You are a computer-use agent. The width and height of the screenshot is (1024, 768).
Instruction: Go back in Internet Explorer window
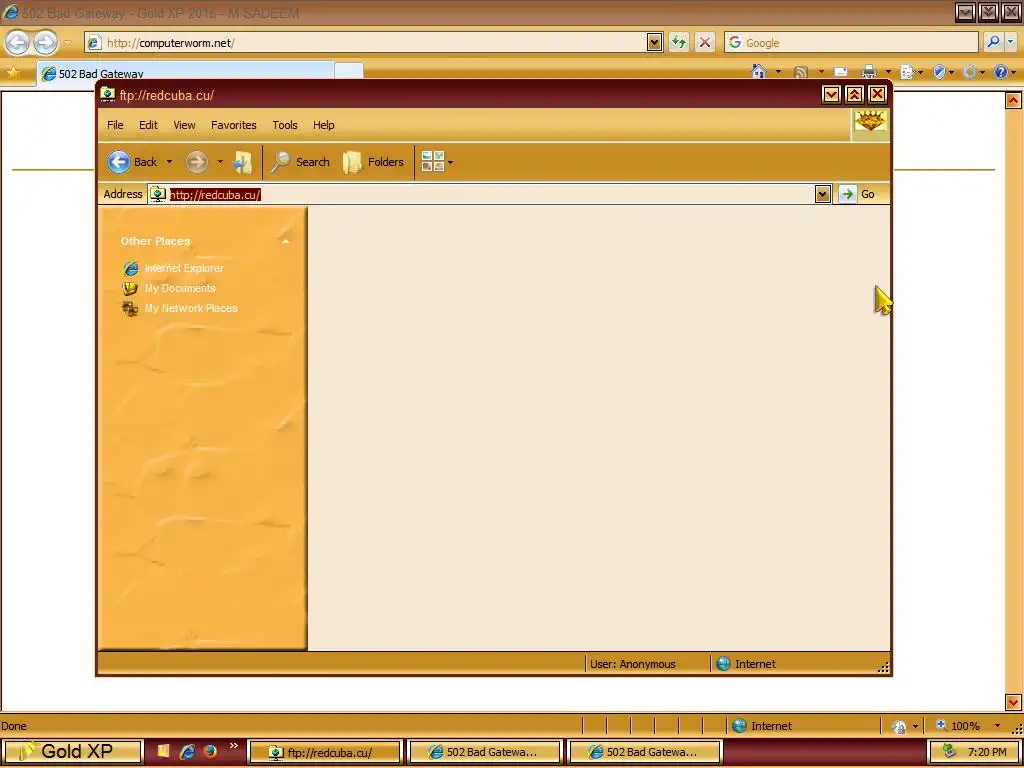point(18,43)
